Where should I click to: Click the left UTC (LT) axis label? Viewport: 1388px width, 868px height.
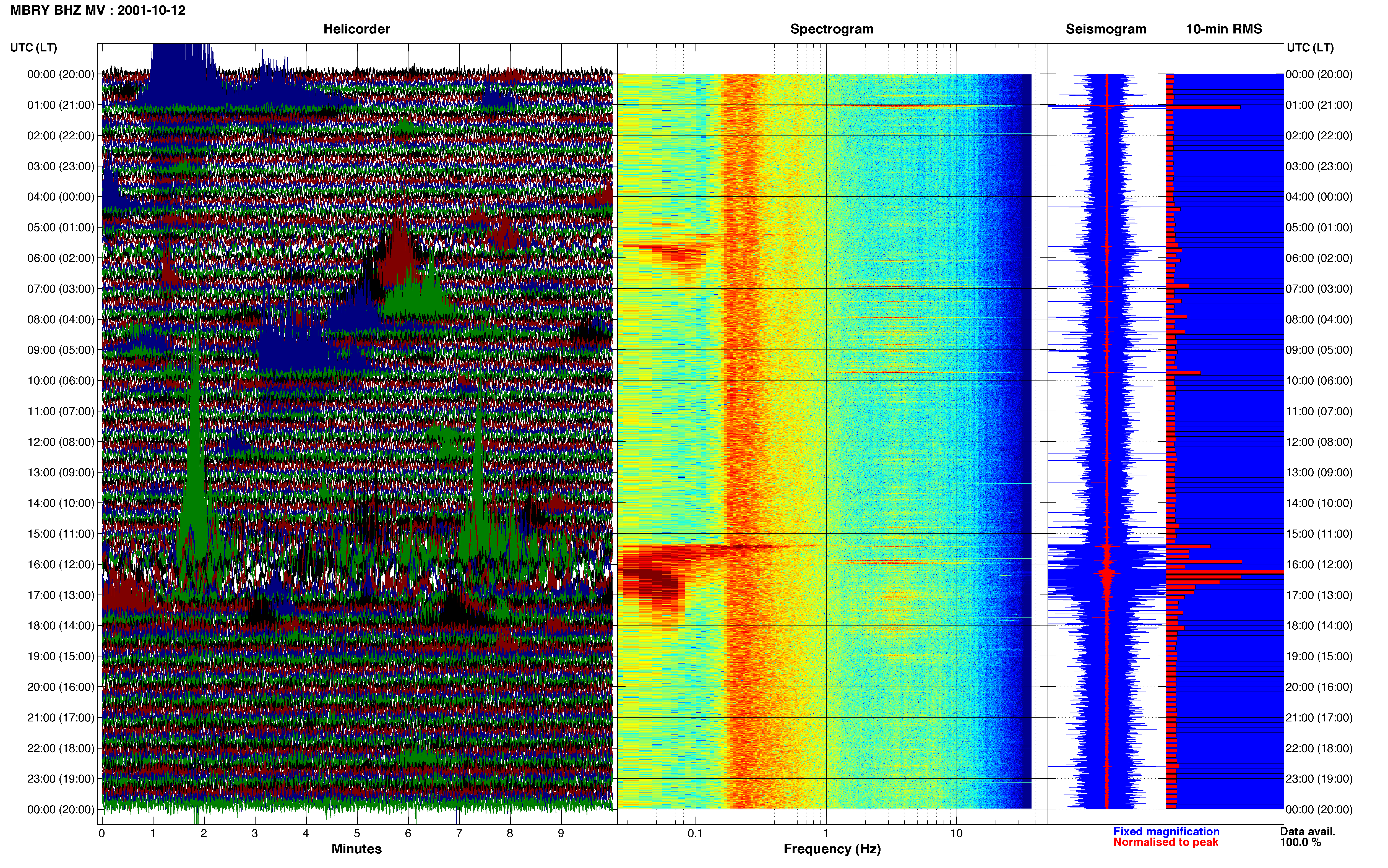(33, 48)
